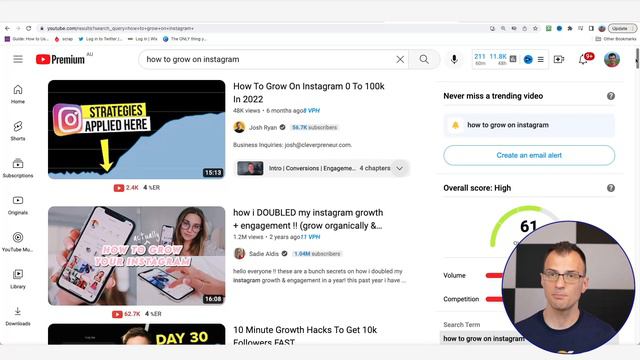Click the help icon beside Never miss a trending video
640x360 pixels.
(x=611, y=96)
